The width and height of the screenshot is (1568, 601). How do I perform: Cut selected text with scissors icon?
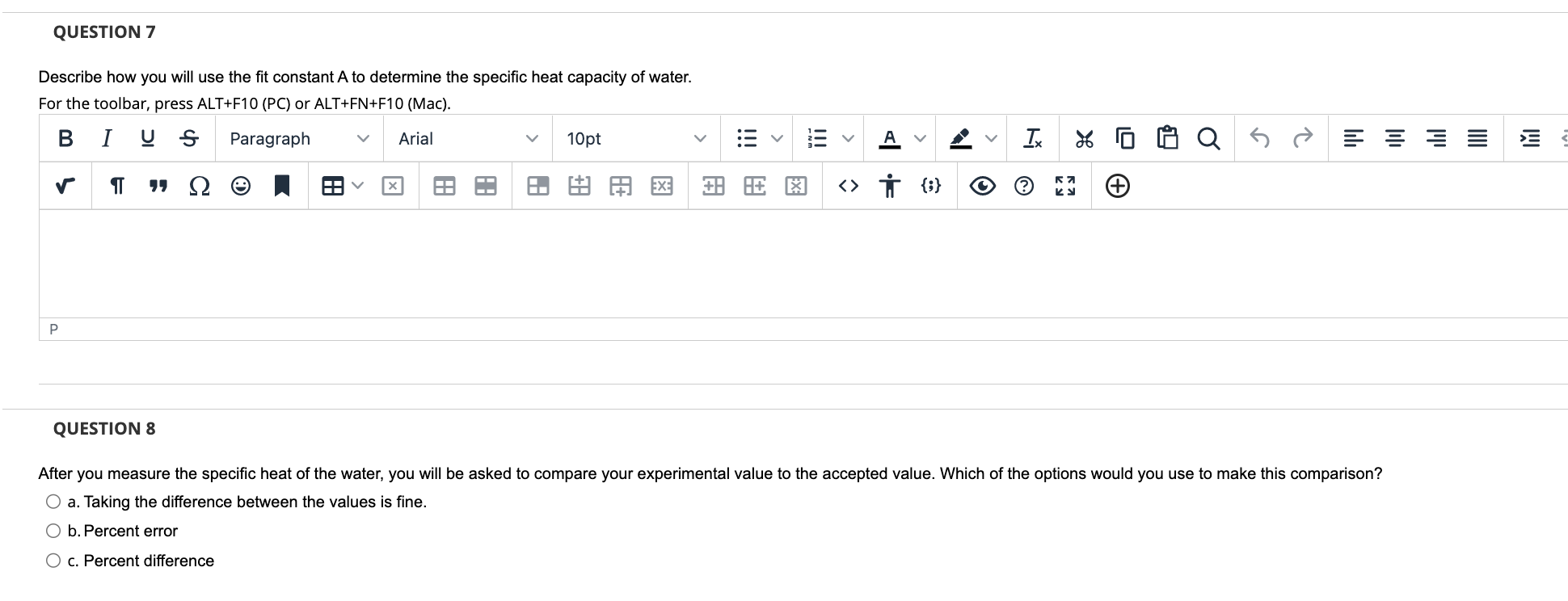click(x=1084, y=139)
